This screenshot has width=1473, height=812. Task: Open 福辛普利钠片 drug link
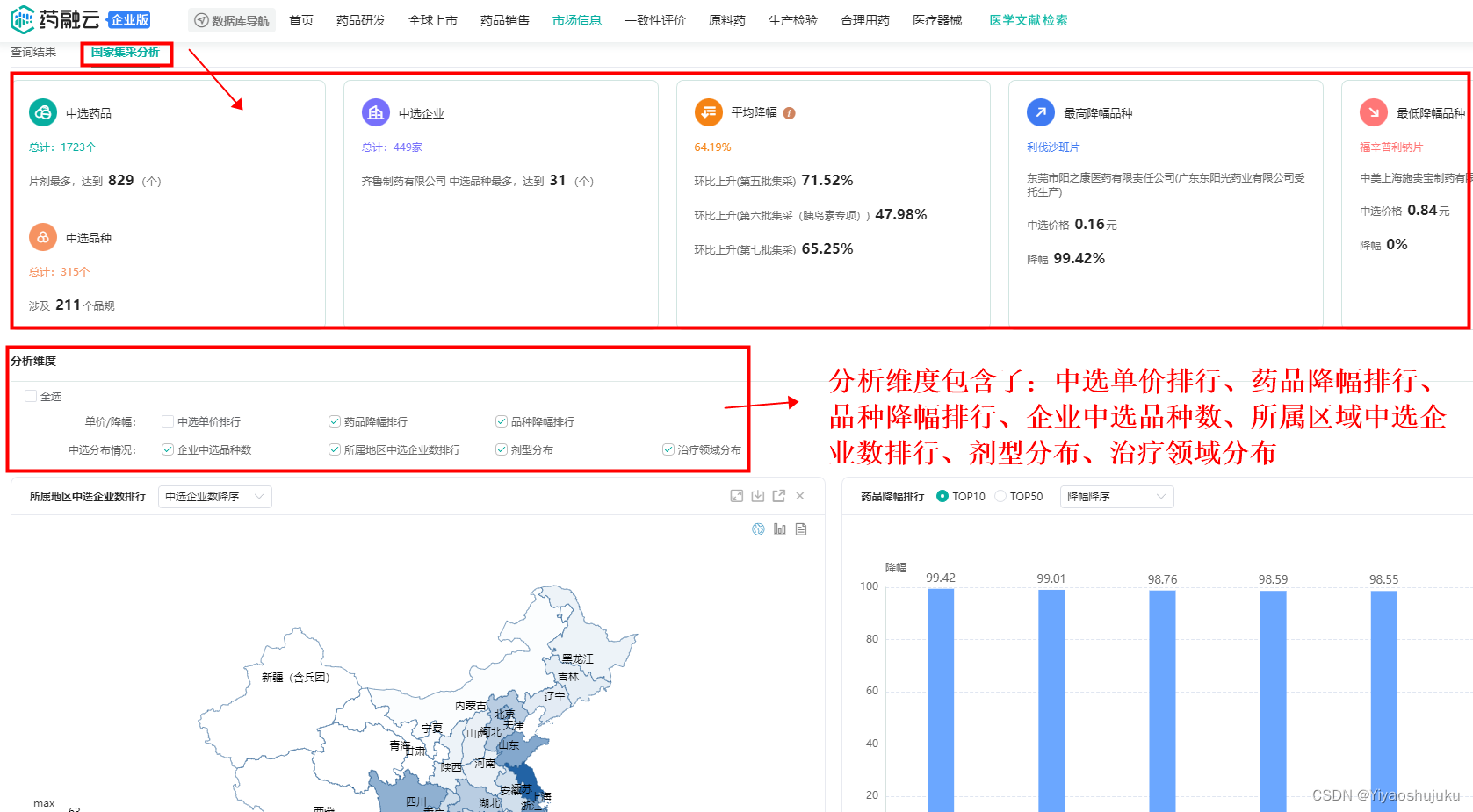(1391, 147)
